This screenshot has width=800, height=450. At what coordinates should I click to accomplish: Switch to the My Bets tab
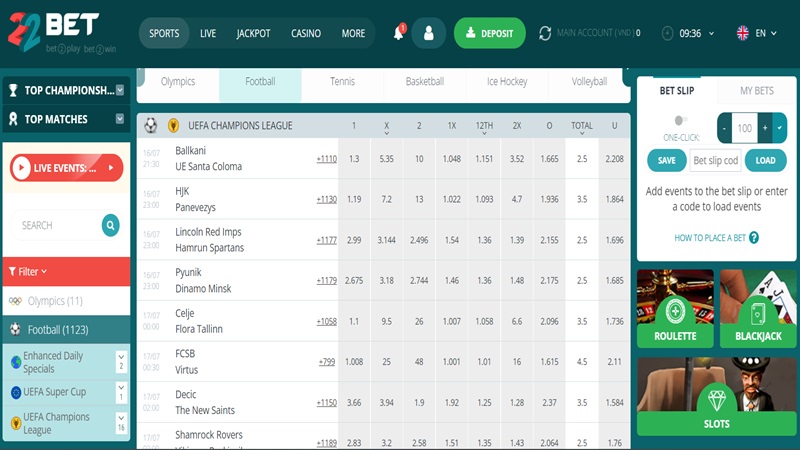[757, 91]
